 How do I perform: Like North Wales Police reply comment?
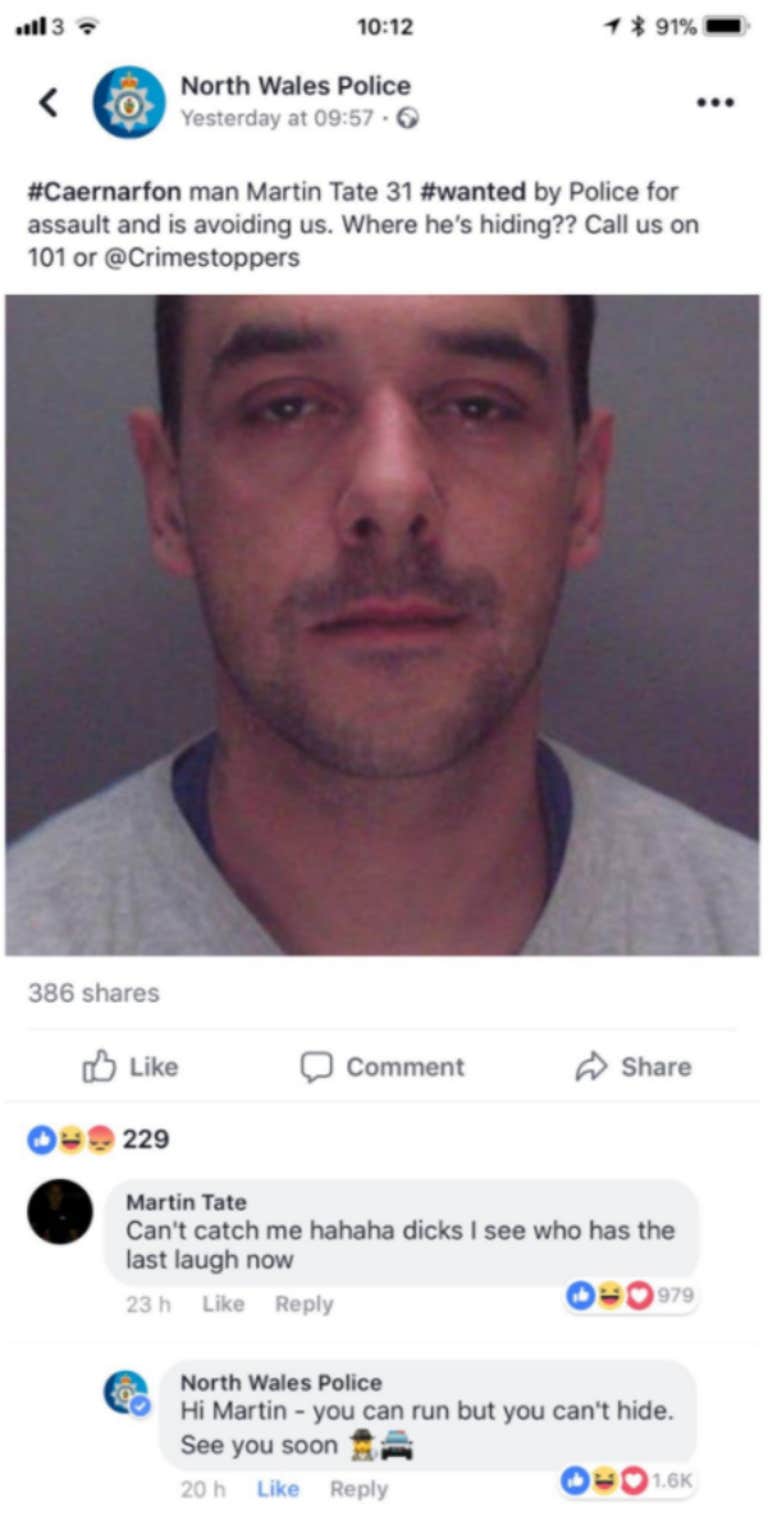[278, 1489]
